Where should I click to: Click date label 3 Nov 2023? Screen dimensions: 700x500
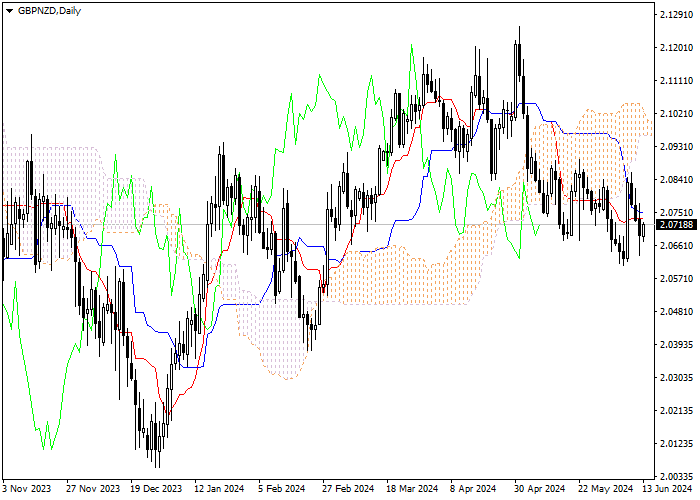(x=27, y=489)
